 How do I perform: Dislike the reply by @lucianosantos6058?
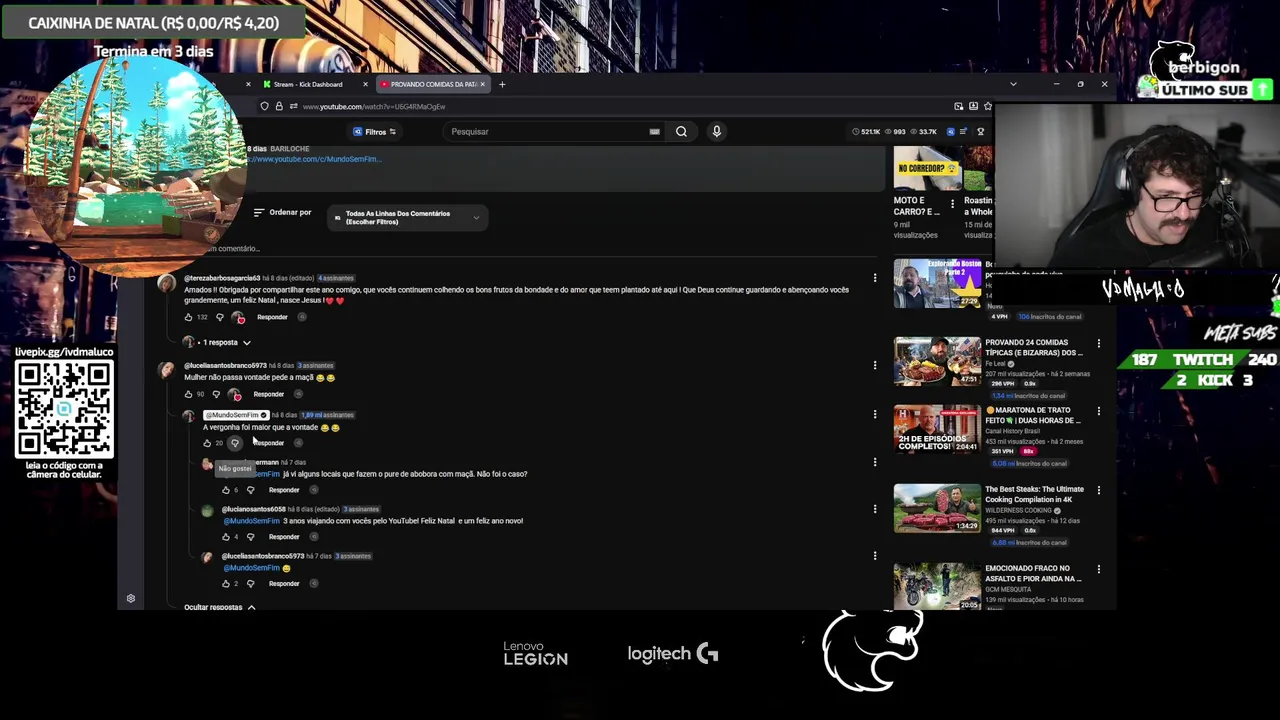[250, 537]
